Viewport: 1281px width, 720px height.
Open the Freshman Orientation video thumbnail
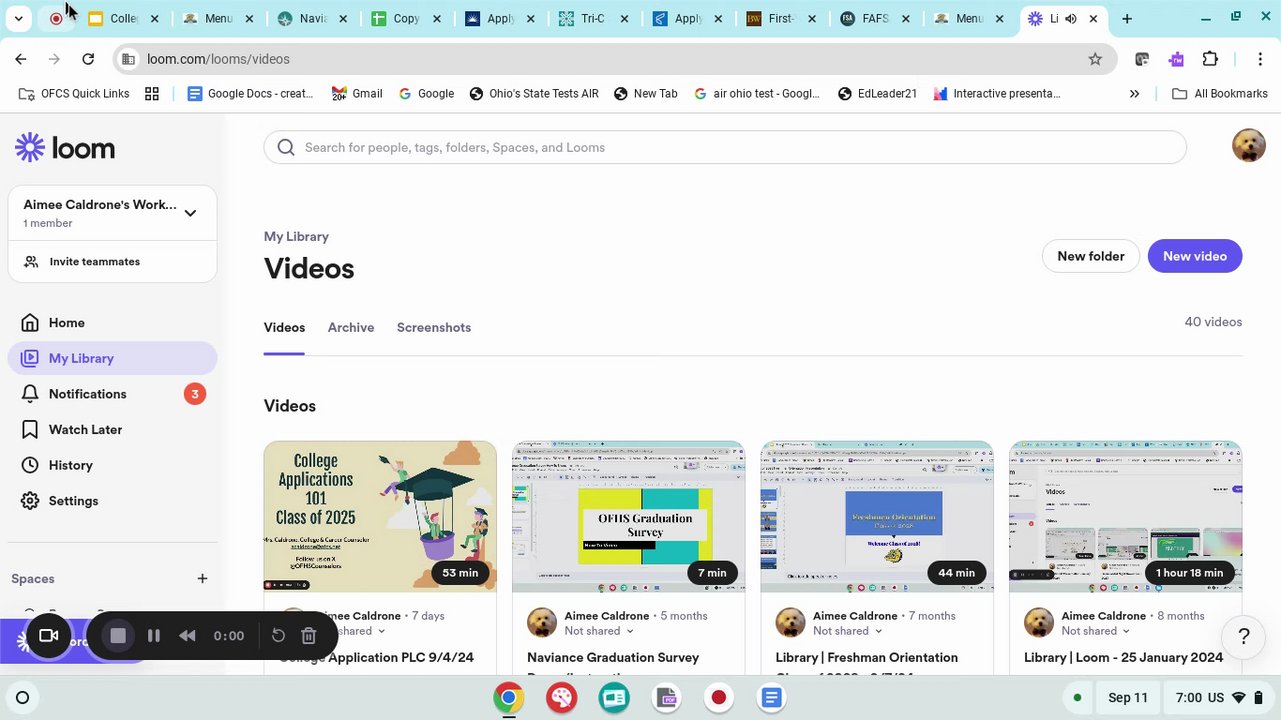tap(877, 516)
